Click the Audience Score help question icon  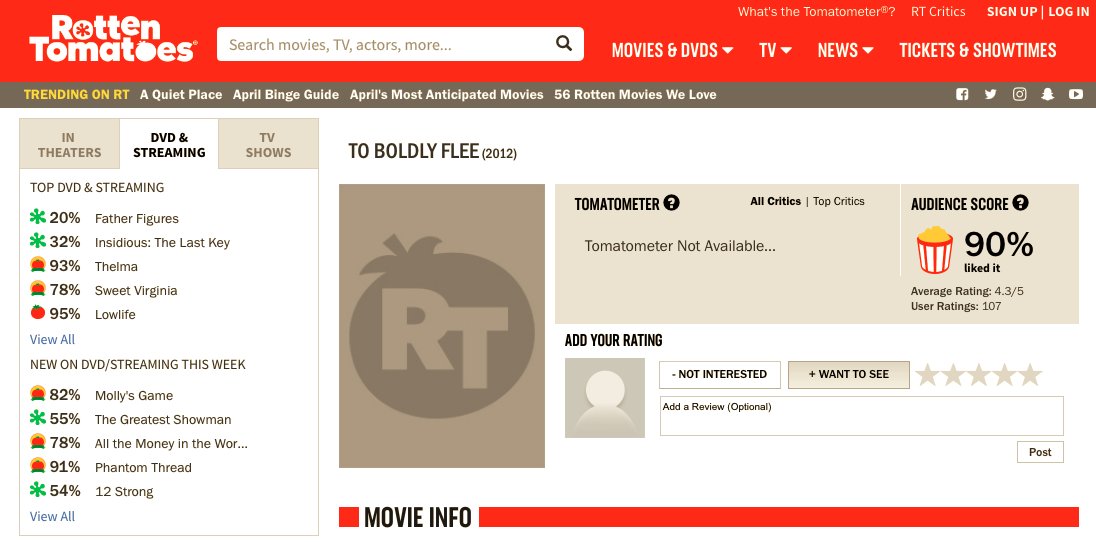coord(1021,203)
